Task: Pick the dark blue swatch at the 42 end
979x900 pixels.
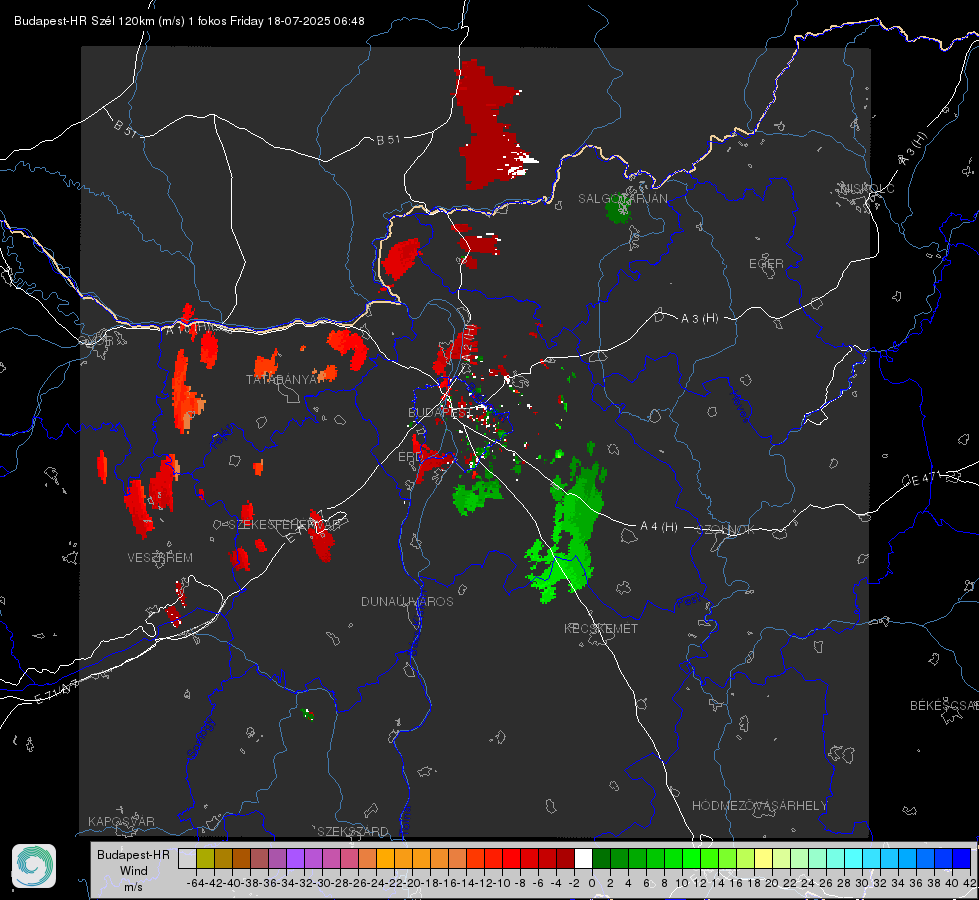Action: [962, 859]
